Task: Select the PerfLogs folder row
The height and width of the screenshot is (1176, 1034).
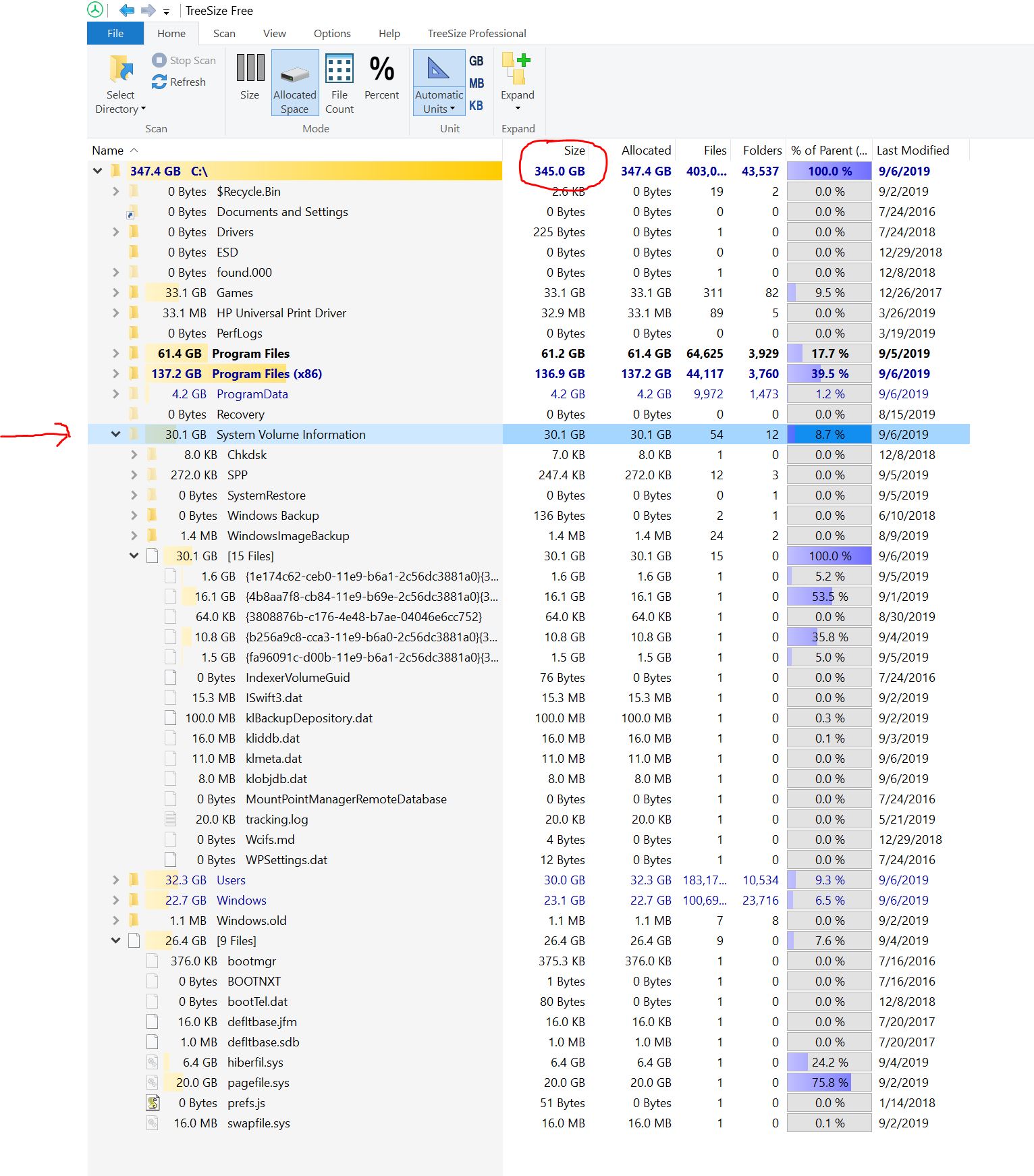Action: [x=528, y=333]
